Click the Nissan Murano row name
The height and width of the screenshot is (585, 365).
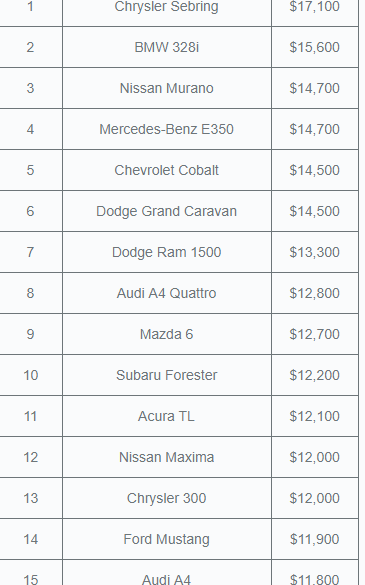(x=167, y=88)
